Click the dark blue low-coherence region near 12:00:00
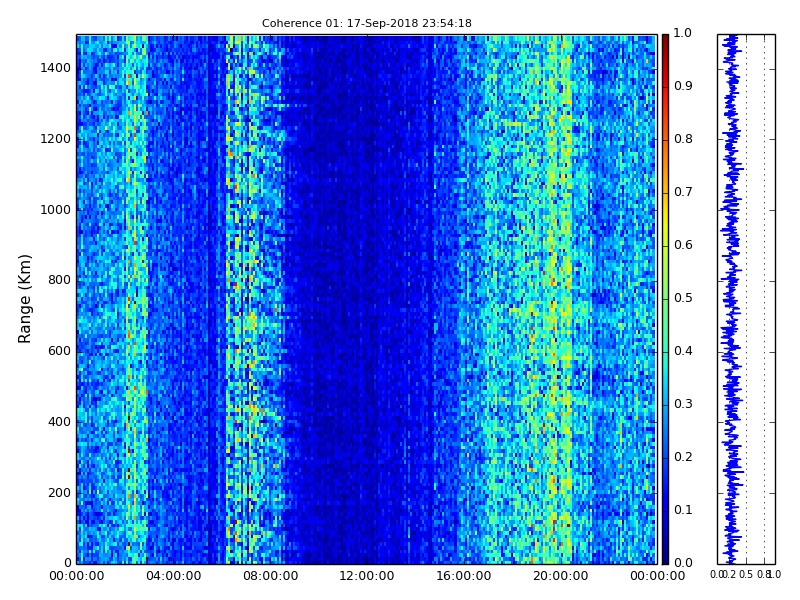Viewport: 800px width, 600px height. pos(357,299)
